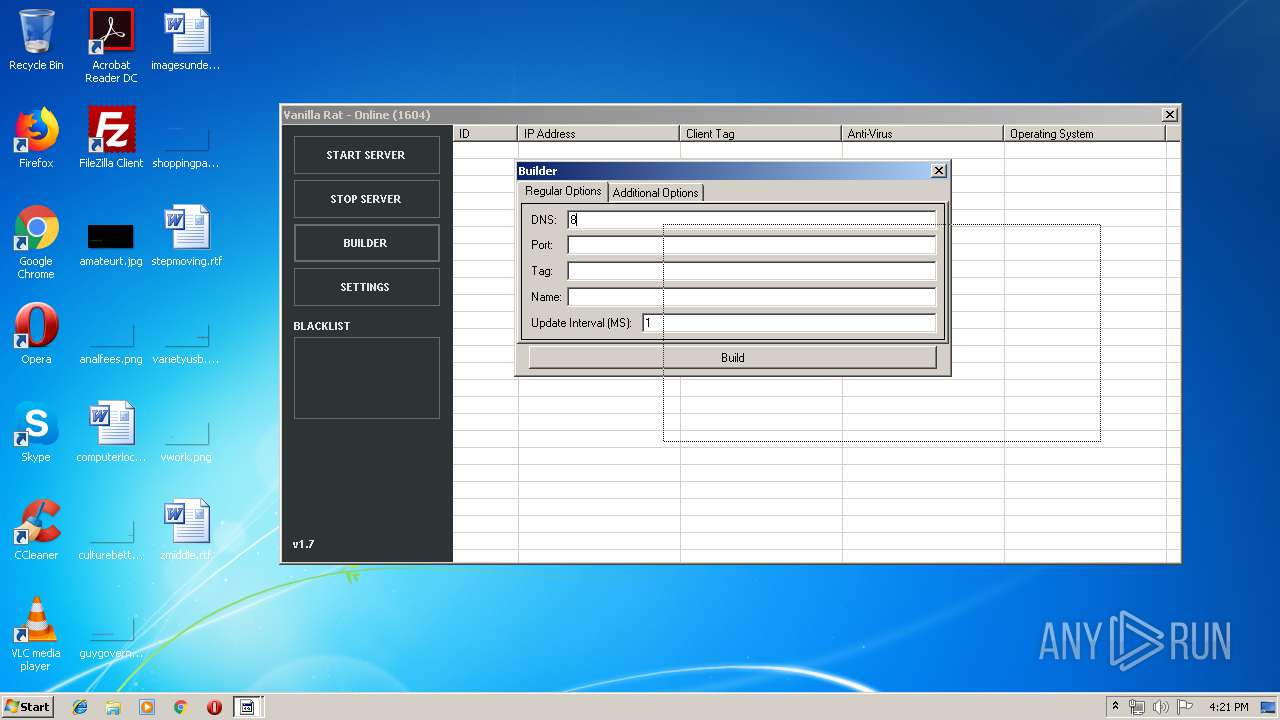Switch to the Regular Options tab

tap(563, 191)
